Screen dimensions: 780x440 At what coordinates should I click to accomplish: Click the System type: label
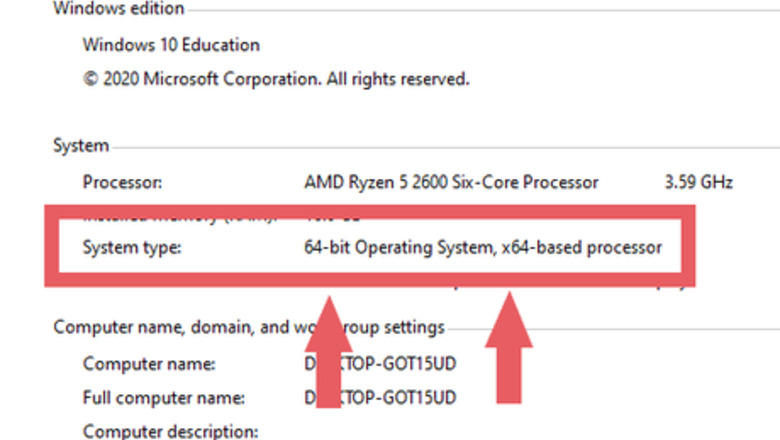[x=130, y=247]
